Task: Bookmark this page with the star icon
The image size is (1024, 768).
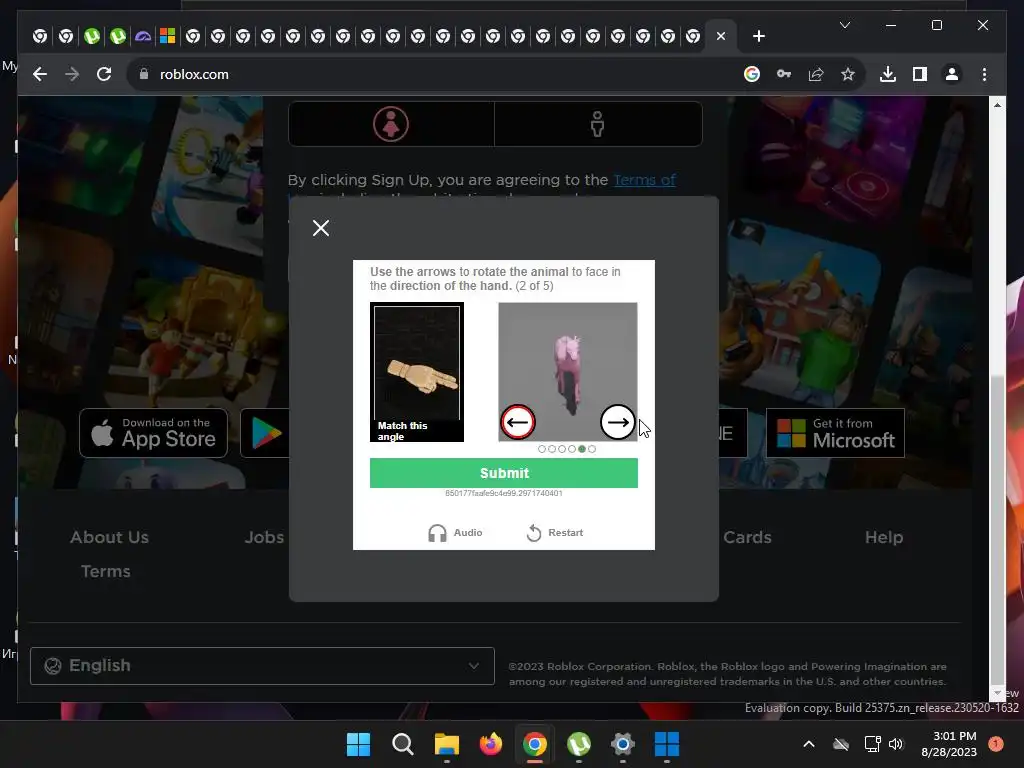Action: click(848, 74)
